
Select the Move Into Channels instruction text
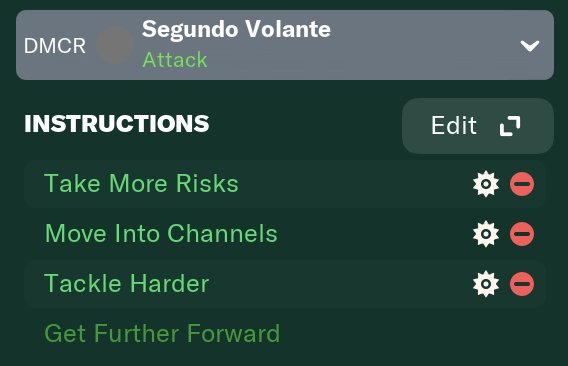(x=161, y=233)
